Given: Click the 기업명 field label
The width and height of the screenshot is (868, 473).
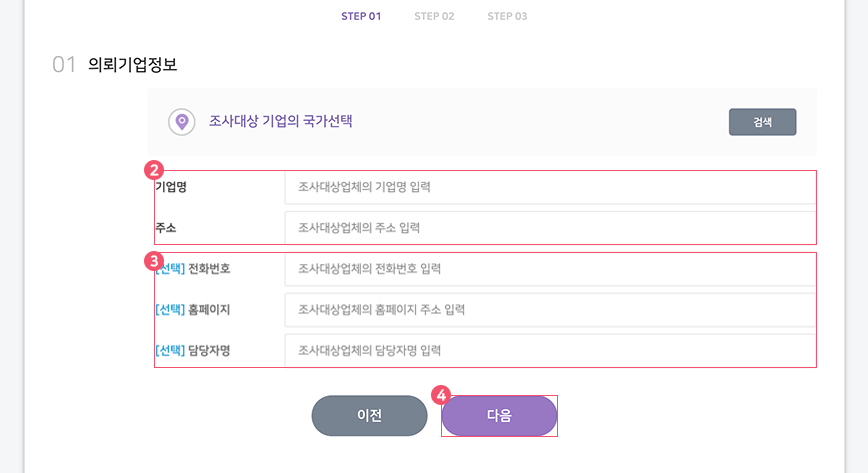Looking at the screenshot, I should 171,187.
